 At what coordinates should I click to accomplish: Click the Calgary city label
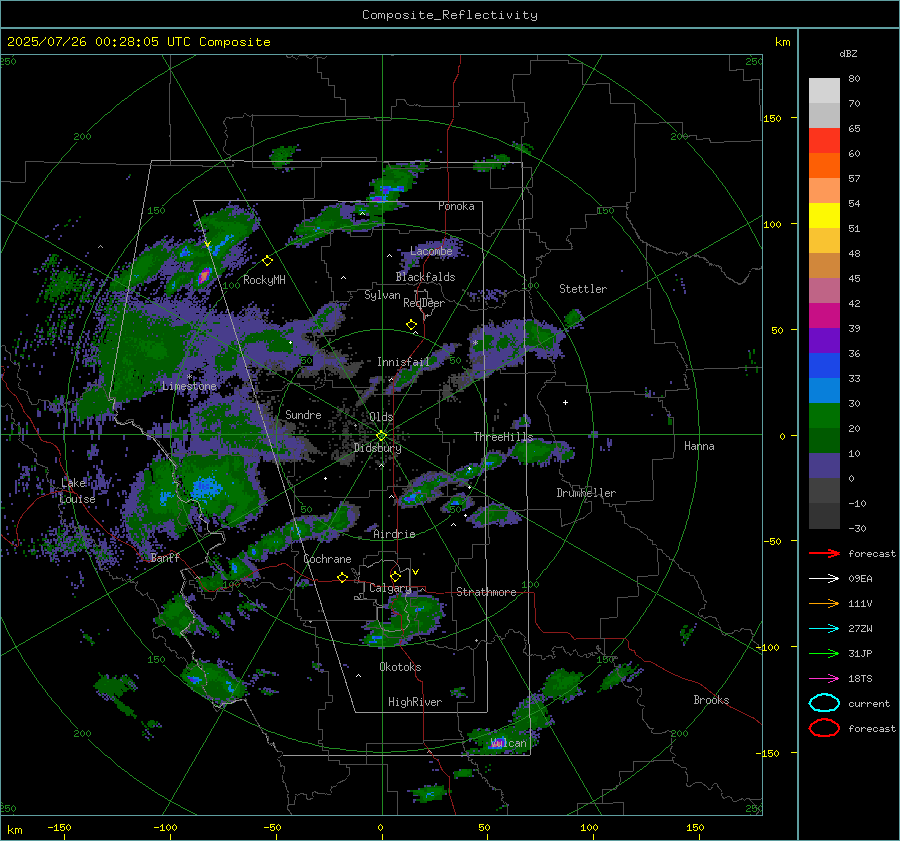click(x=390, y=588)
